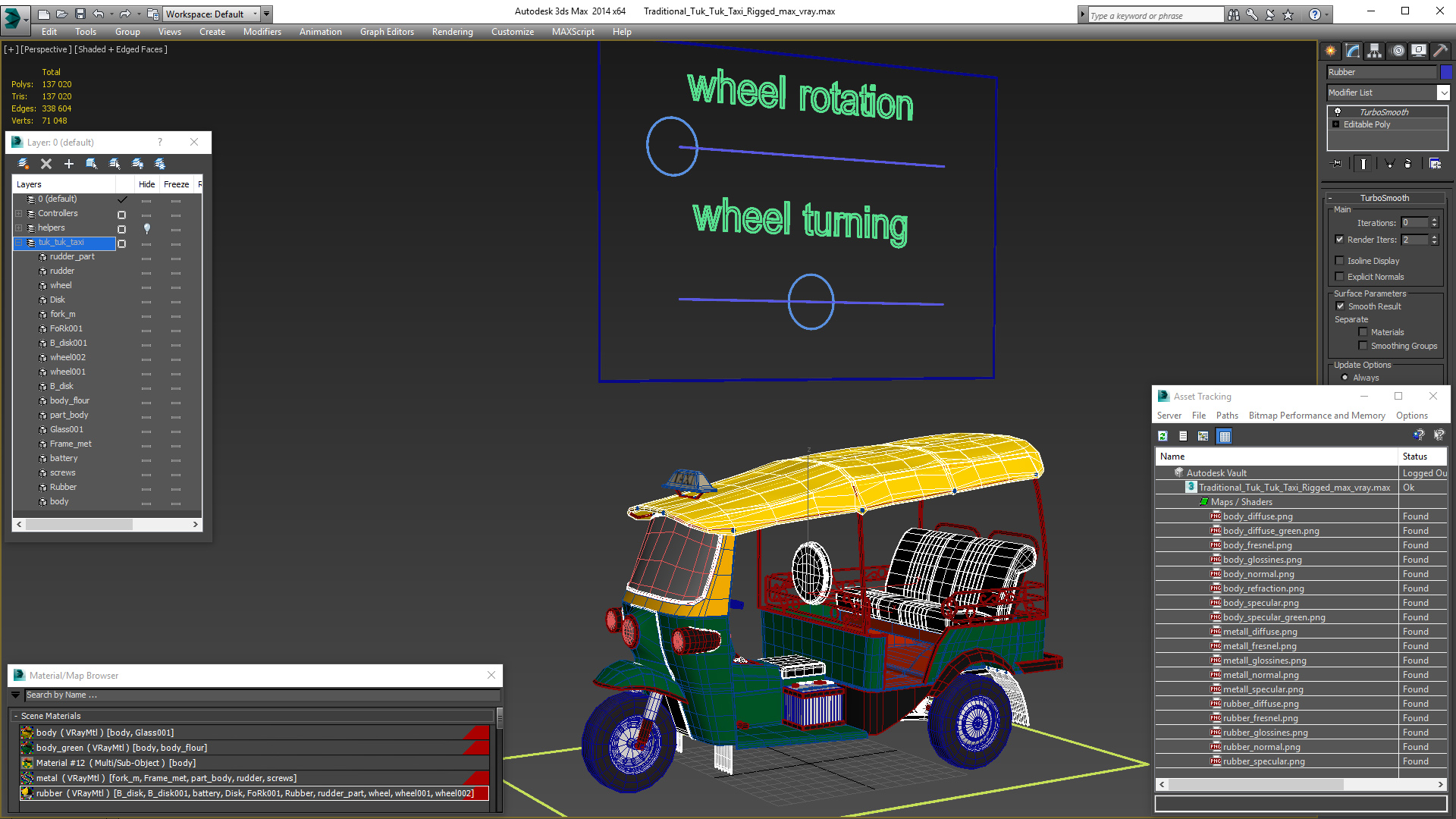Switch to the Utilities hammer tab
Image resolution: width=1456 pixels, height=819 pixels.
click(1440, 51)
